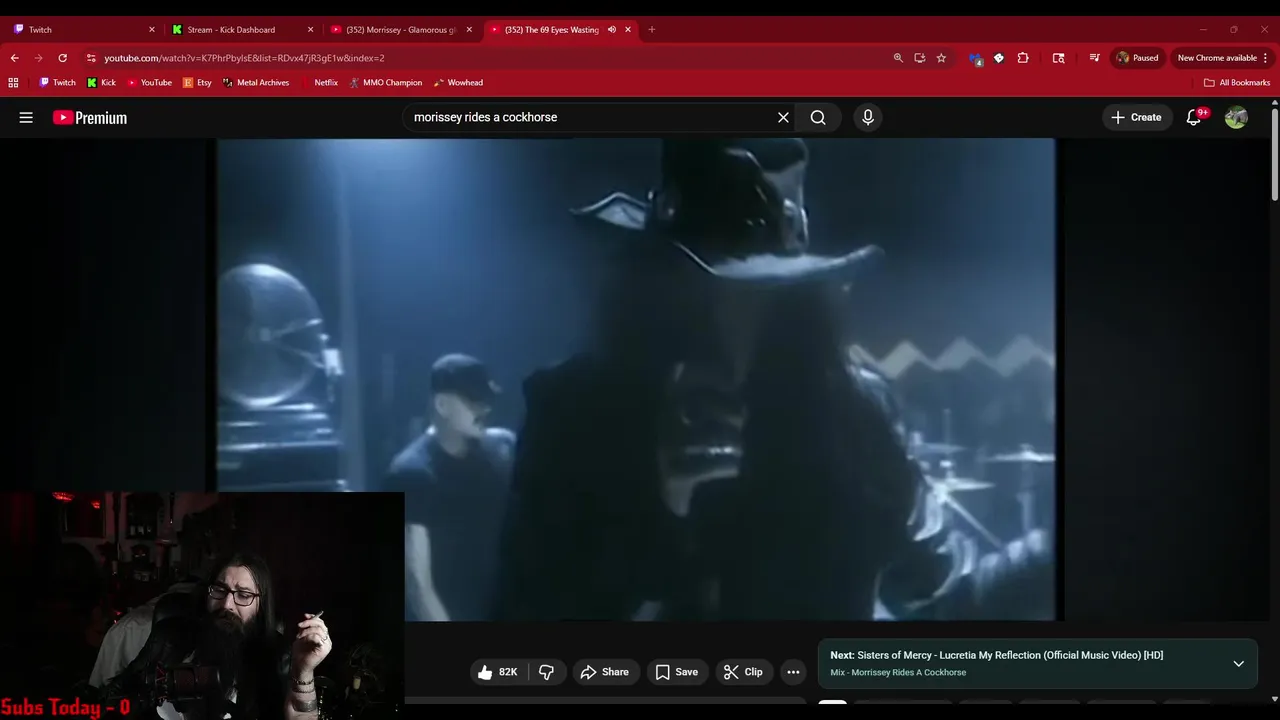This screenshot has width=1280, height=720.
Task: Click the zoom magnifier in address bar
Action: click(x=898, y=58)
